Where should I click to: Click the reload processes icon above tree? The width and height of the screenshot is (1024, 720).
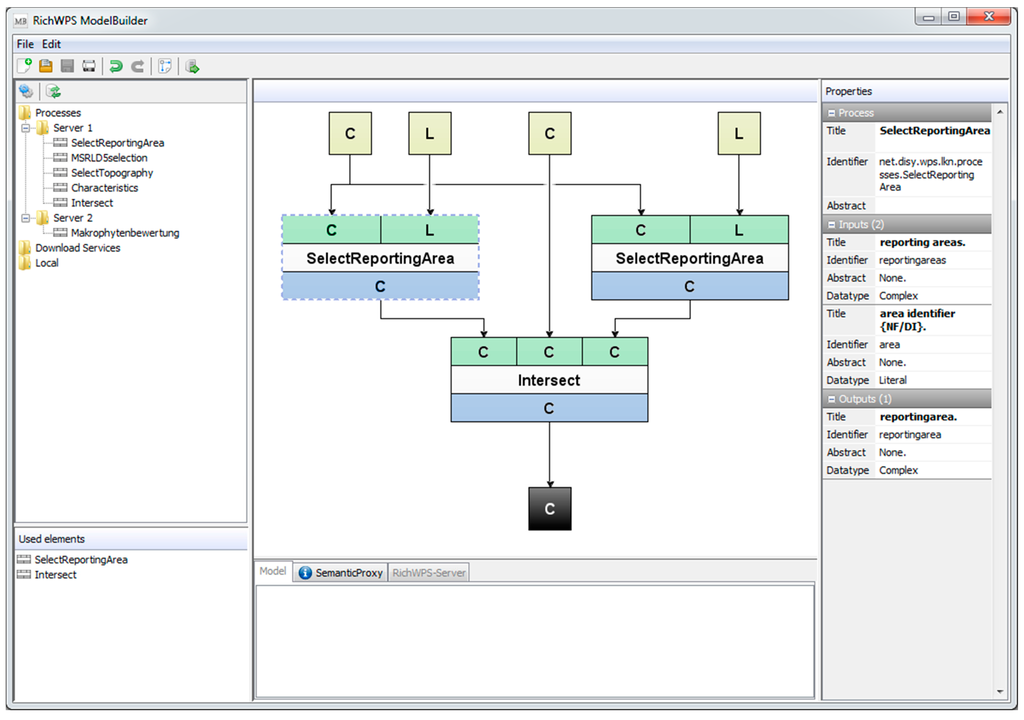[52, 91]
